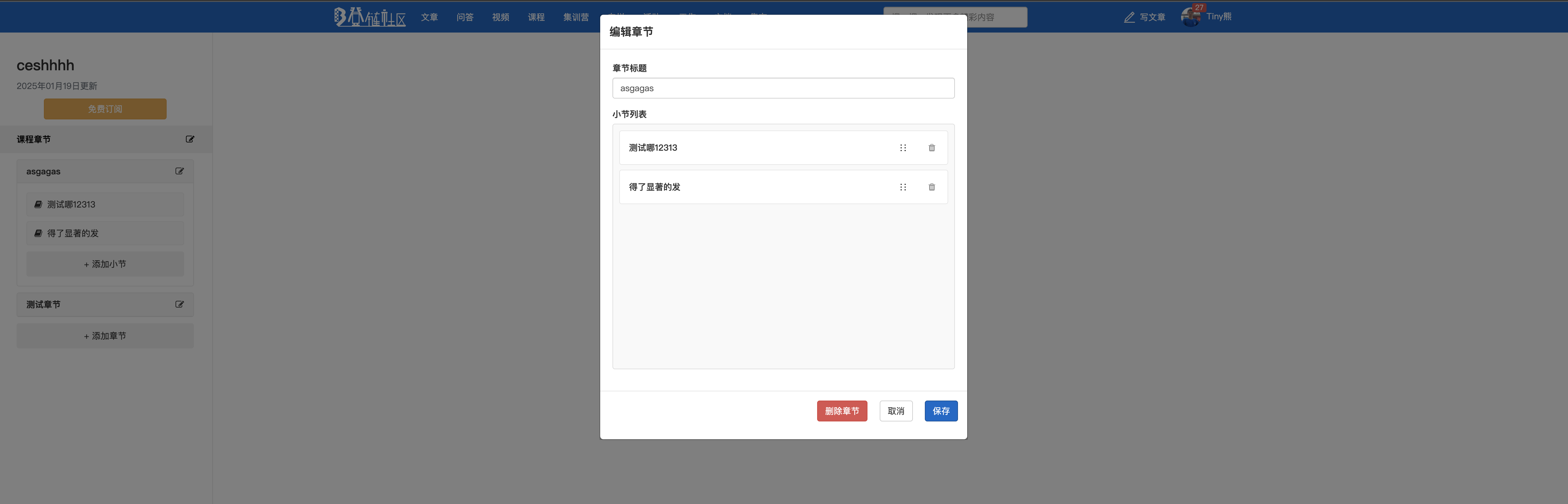
Task: Open the 文章 nav menu item
Action: click(429, 18)
